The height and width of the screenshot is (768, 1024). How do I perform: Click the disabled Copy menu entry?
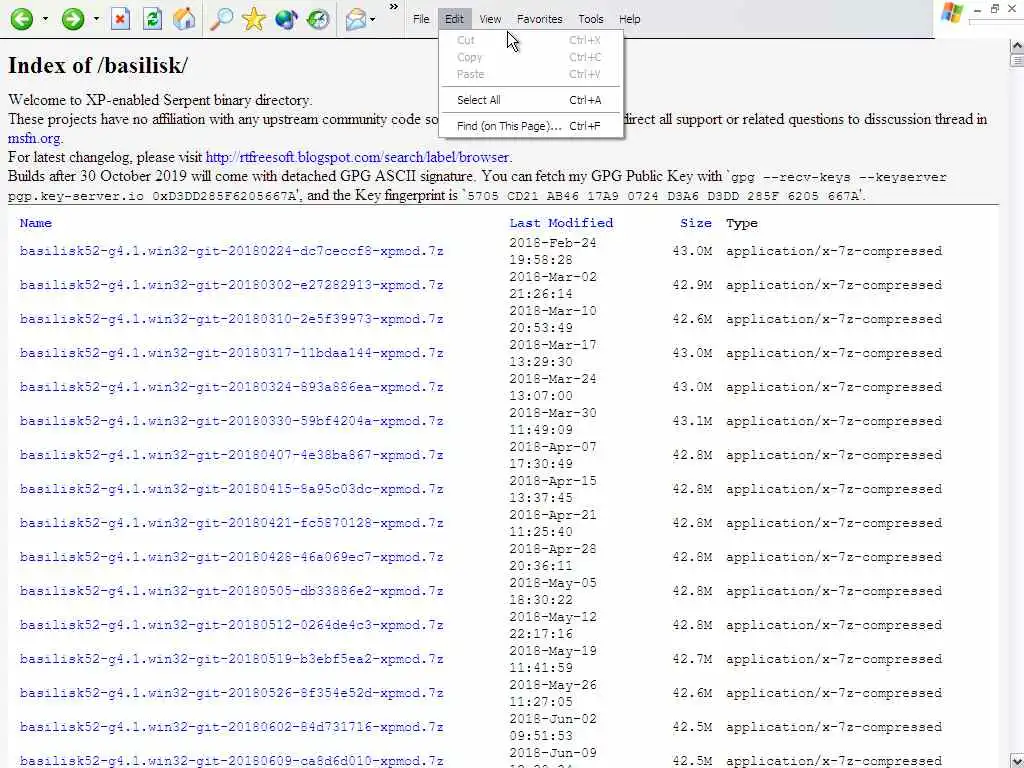(530, 57)
